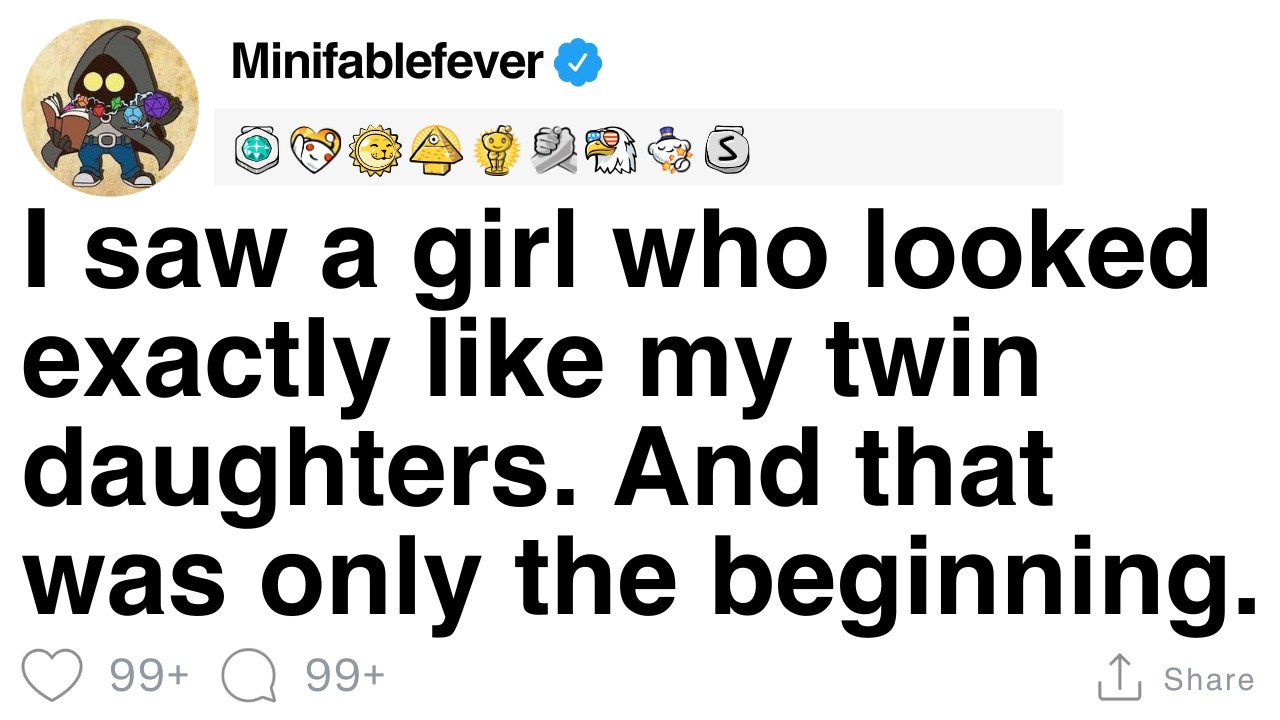
Task: Click the teal diamond medal award icon
Action: pyautogui.click(x=256, y=150)
